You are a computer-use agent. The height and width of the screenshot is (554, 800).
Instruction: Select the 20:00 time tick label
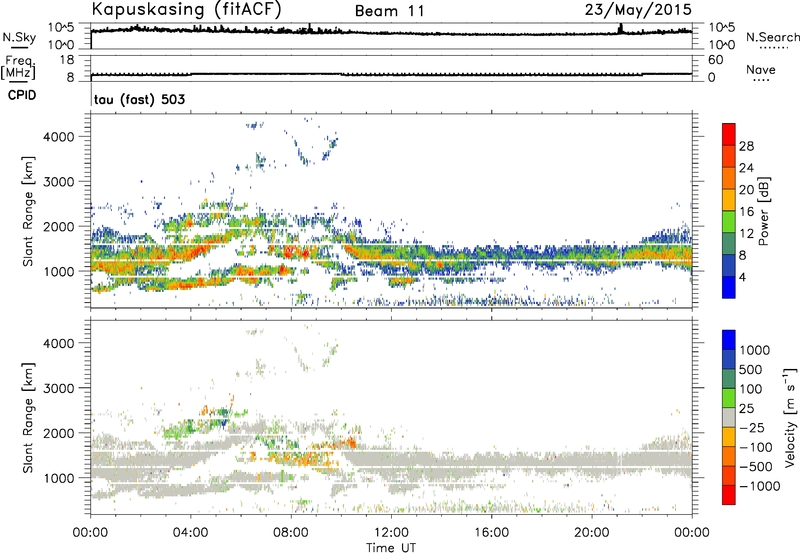[592, 533]
